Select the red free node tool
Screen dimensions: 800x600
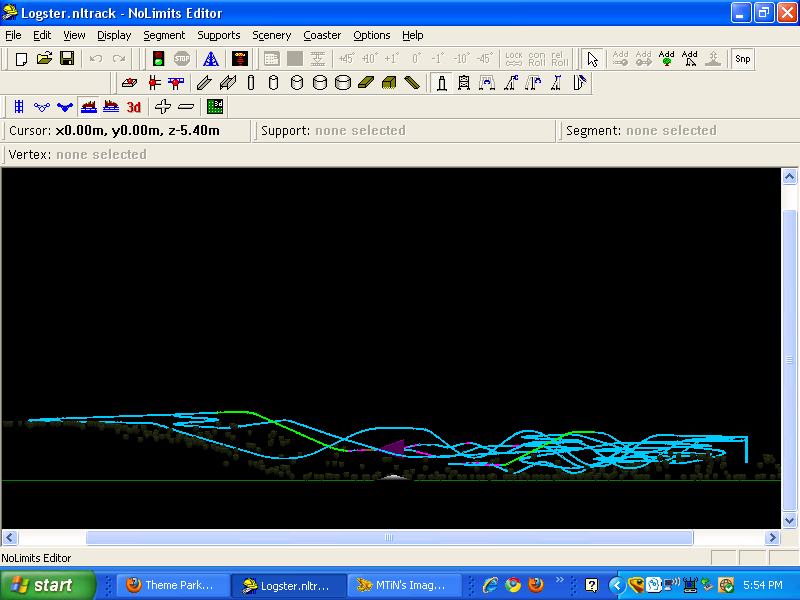[154, 83]
